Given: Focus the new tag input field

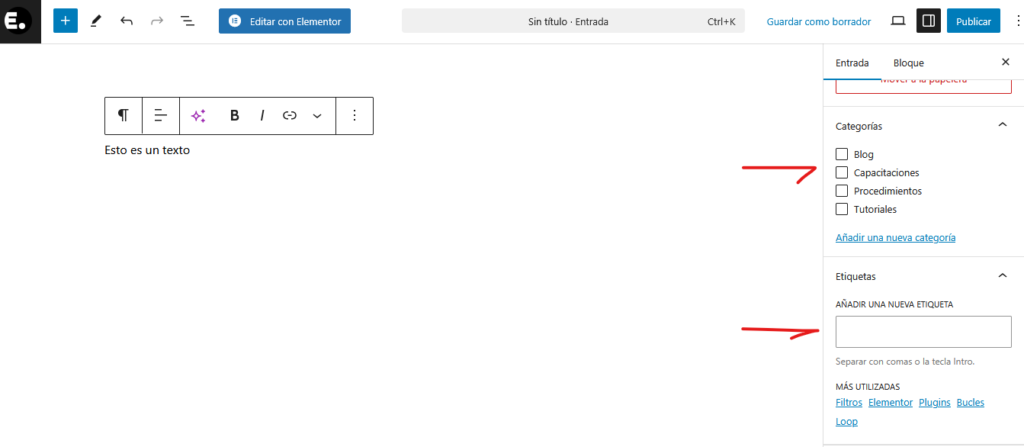Looking at the screenshot, I should [923, 331].
